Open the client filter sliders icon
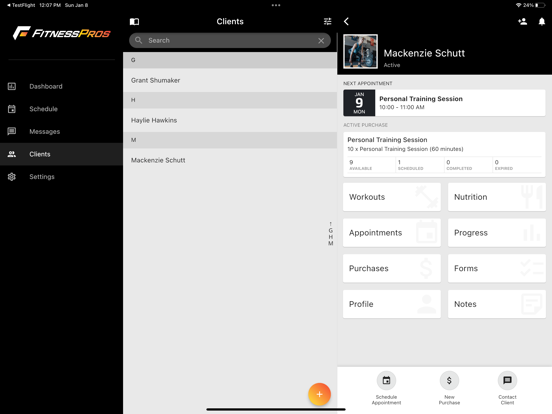 pyautogui.click(x=327, y=21)
